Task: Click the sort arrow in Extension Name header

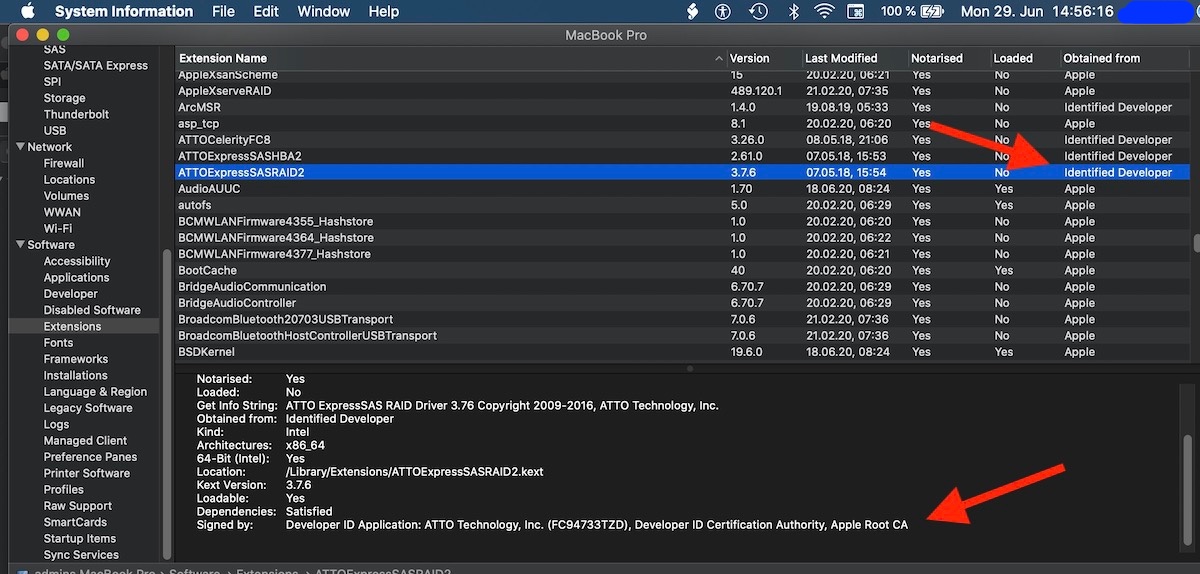Action: coord(718,59)
